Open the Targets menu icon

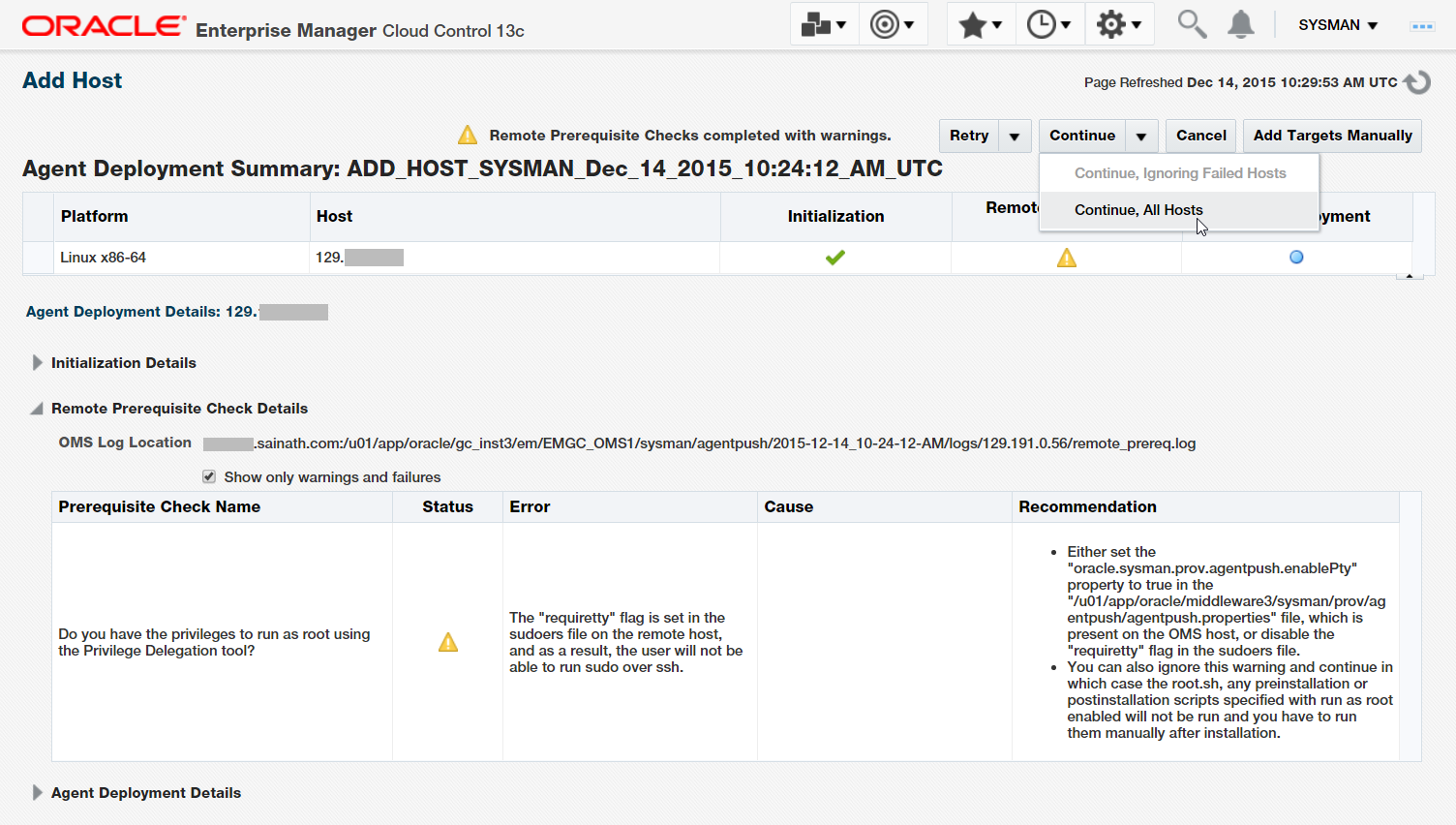[x=893, y=25]
